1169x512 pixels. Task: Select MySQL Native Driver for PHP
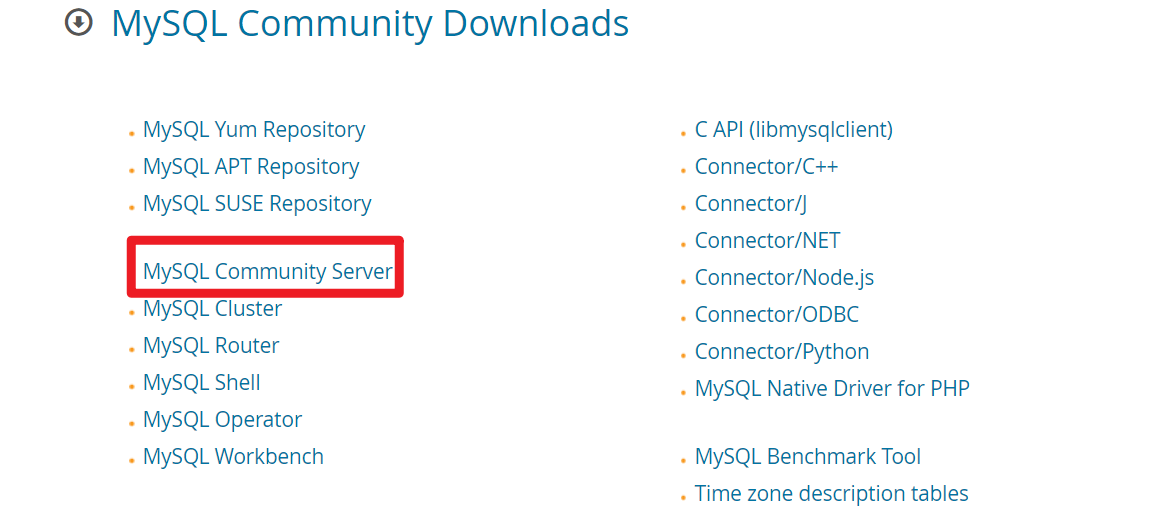[832, 389]
